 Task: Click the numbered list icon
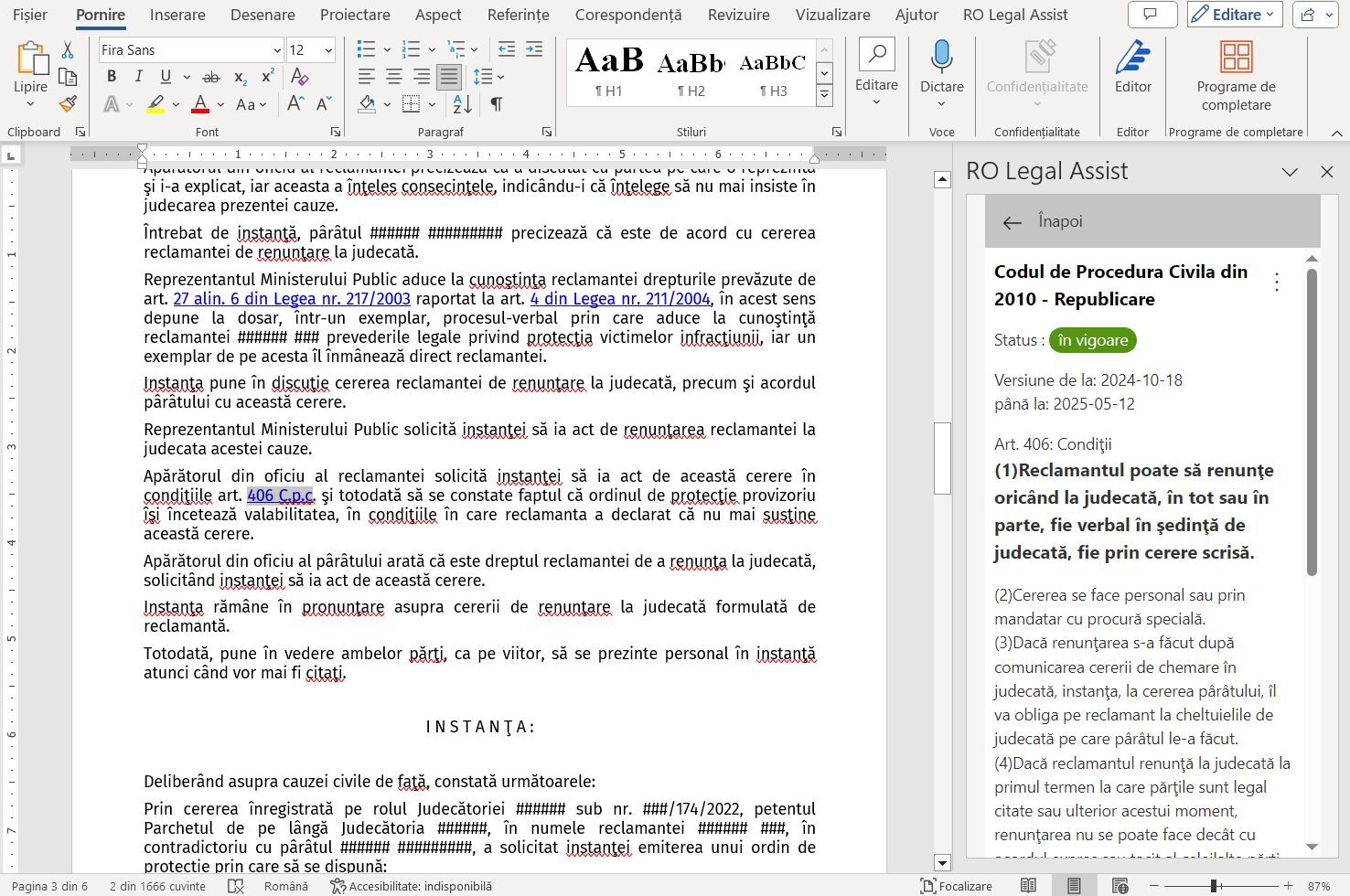pos(411,49)
